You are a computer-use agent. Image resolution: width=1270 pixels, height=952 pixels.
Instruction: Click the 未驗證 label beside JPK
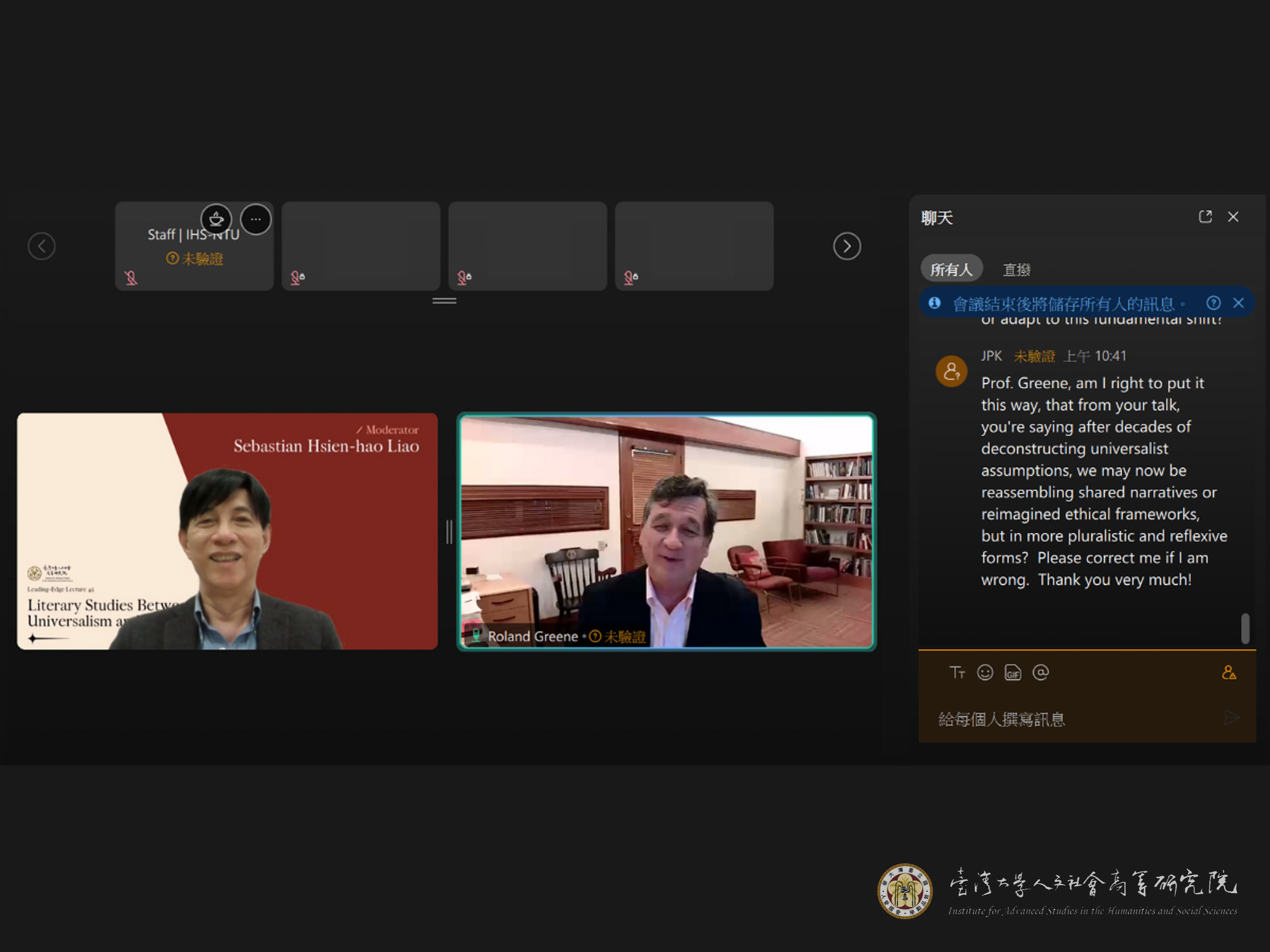tap(1034, 356)
